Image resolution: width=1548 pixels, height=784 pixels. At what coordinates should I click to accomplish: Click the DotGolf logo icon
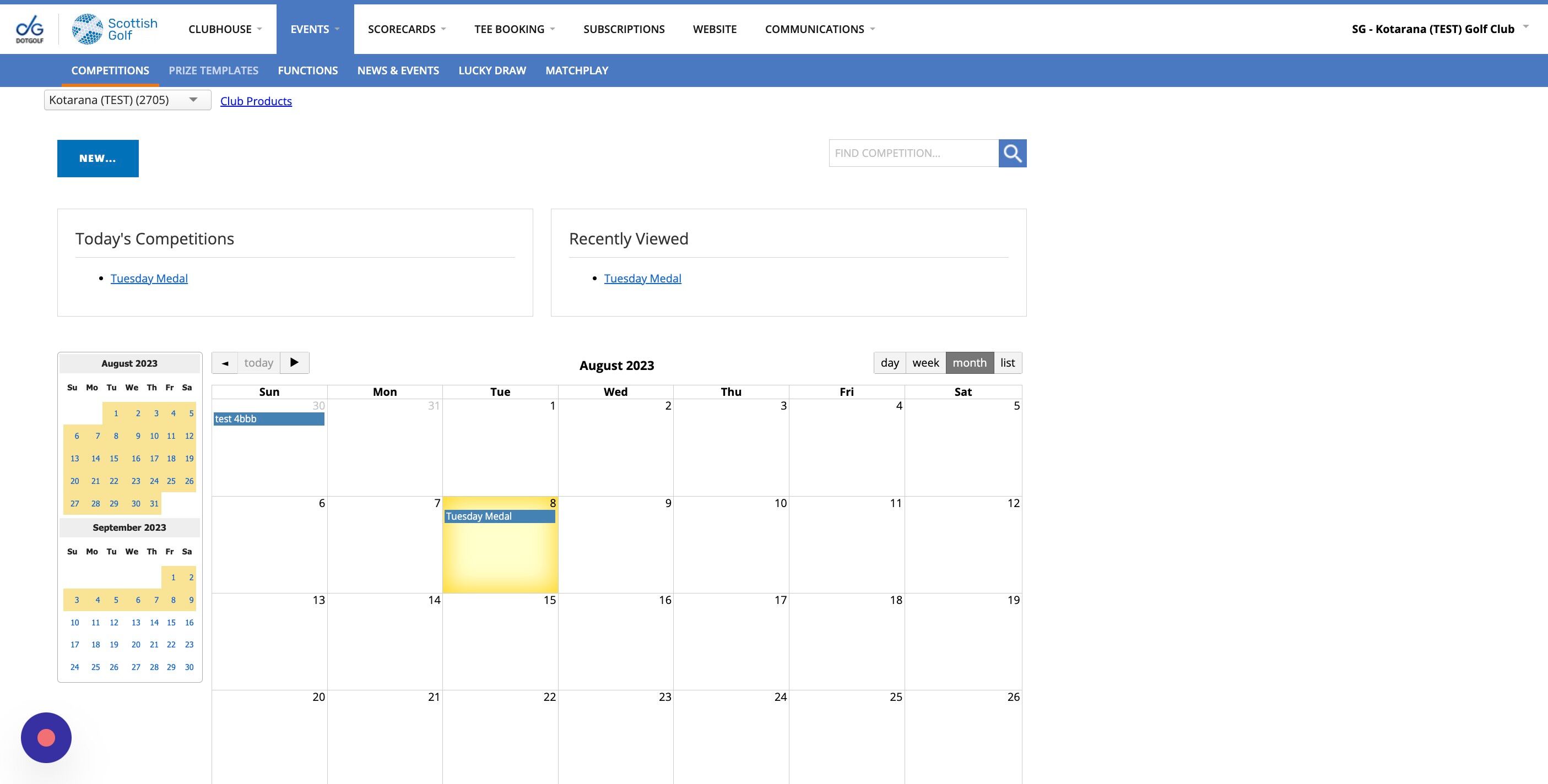click(x=29, y=29)
